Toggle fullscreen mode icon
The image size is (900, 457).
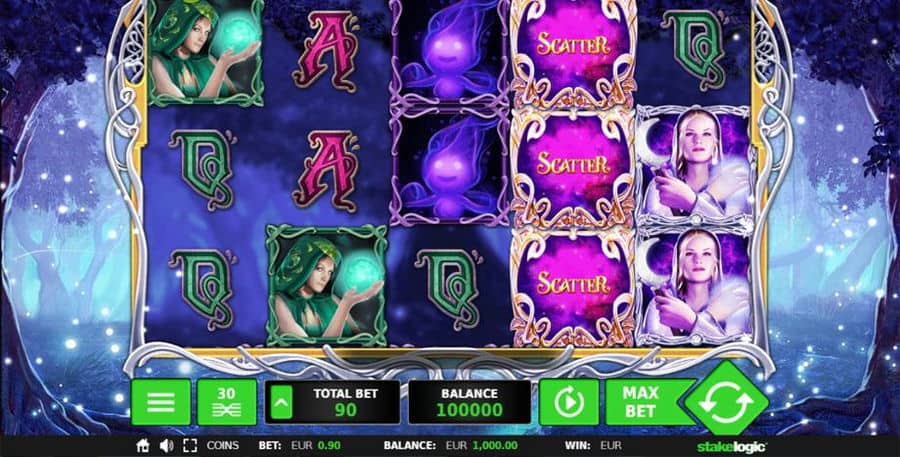[x=190, y=446]
